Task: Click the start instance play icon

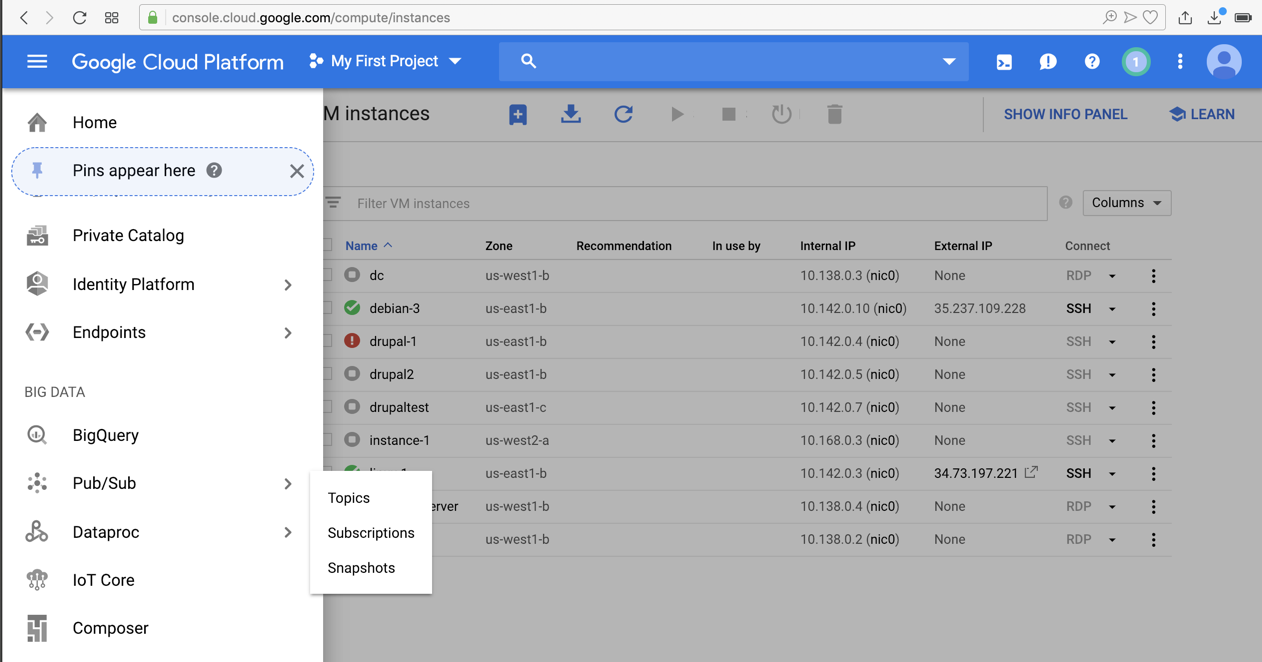Action: pos(677,114)
